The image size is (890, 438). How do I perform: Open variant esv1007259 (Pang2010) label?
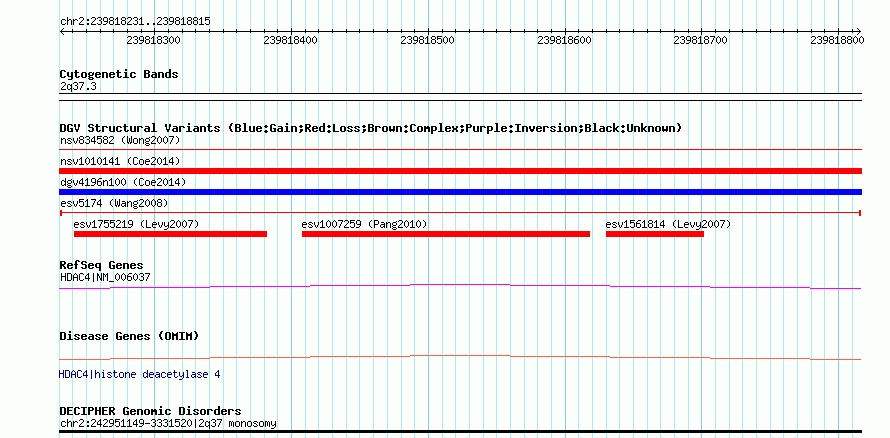(x=364, y=224)
